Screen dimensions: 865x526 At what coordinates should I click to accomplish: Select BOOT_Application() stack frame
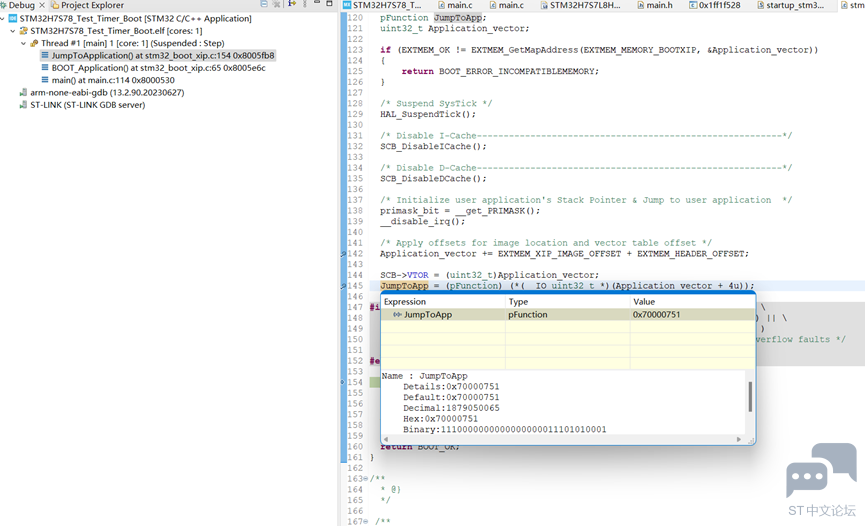158,68
